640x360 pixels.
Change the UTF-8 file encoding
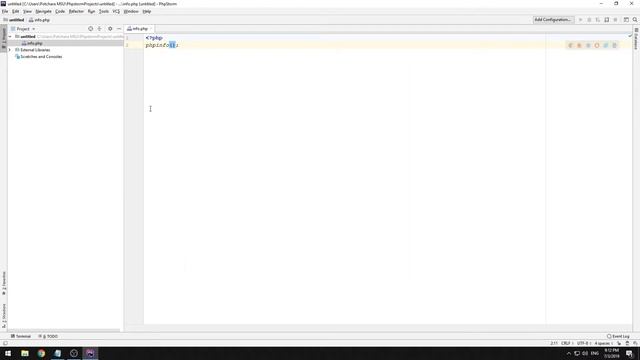click(x=583, y=343)
